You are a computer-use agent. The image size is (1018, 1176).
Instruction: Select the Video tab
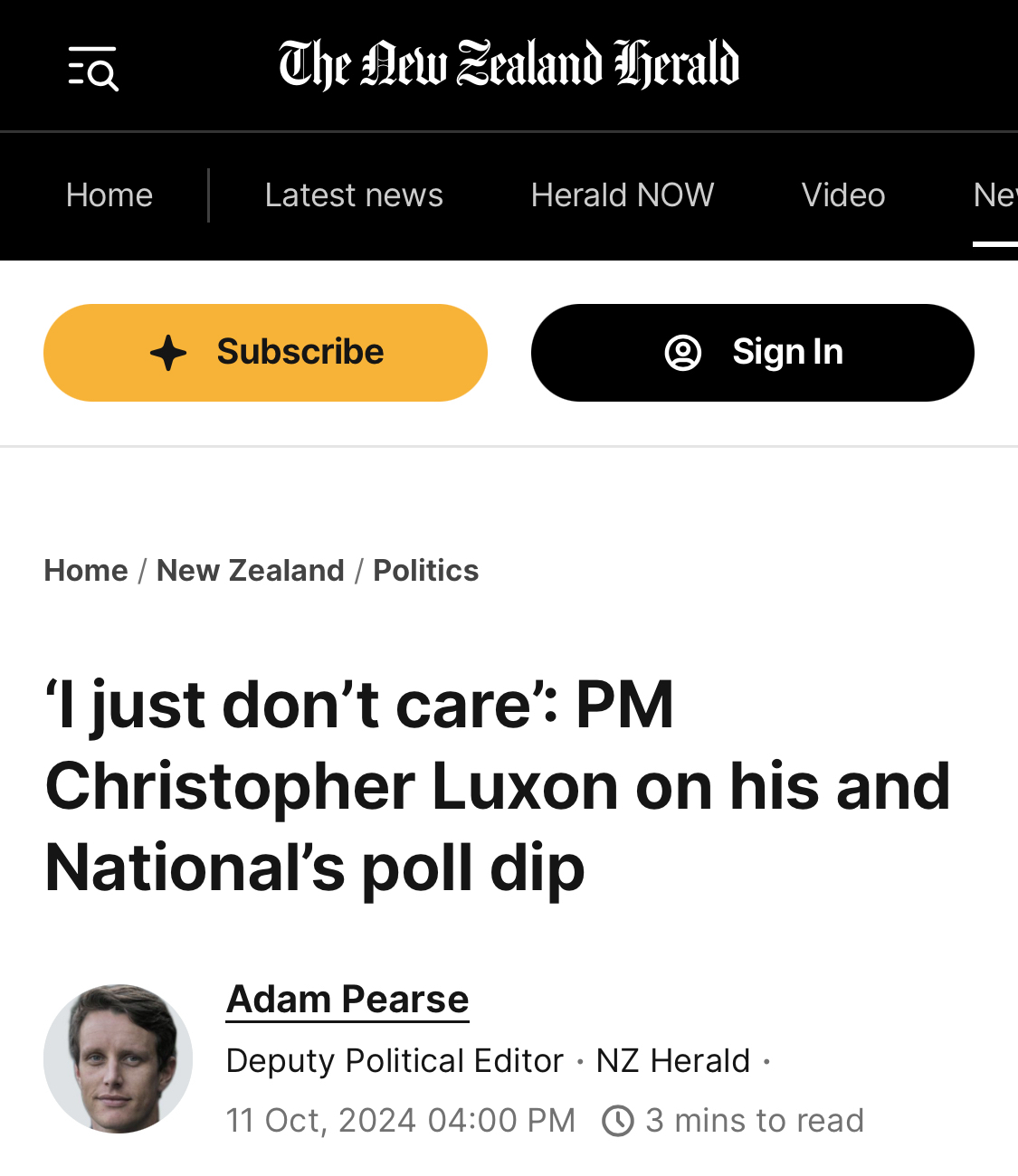[843, 195]
